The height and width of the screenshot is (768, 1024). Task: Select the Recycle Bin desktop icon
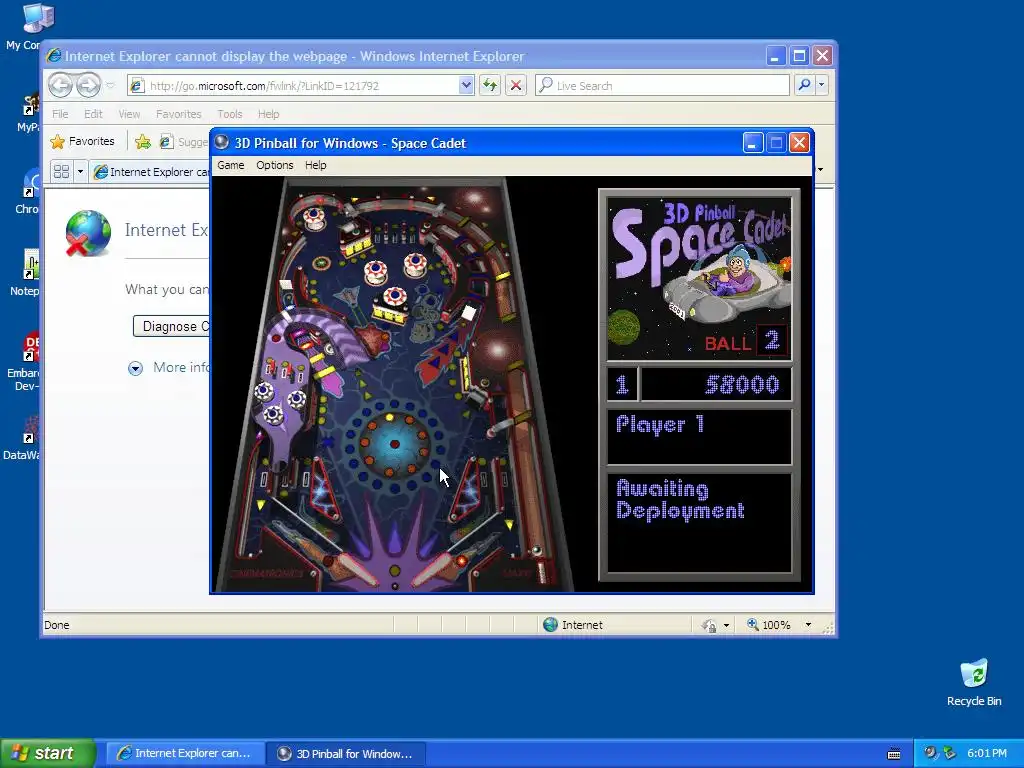click(x=974, y=682)
